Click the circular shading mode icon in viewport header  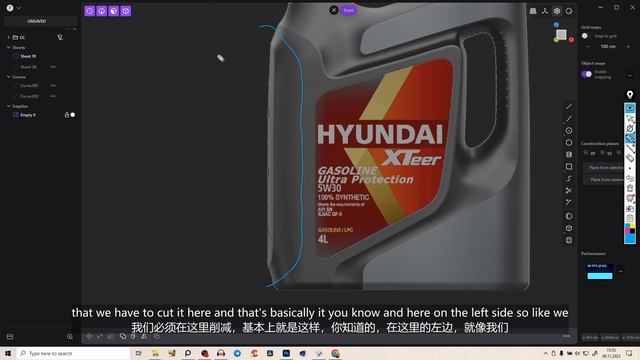pos(569,11)
